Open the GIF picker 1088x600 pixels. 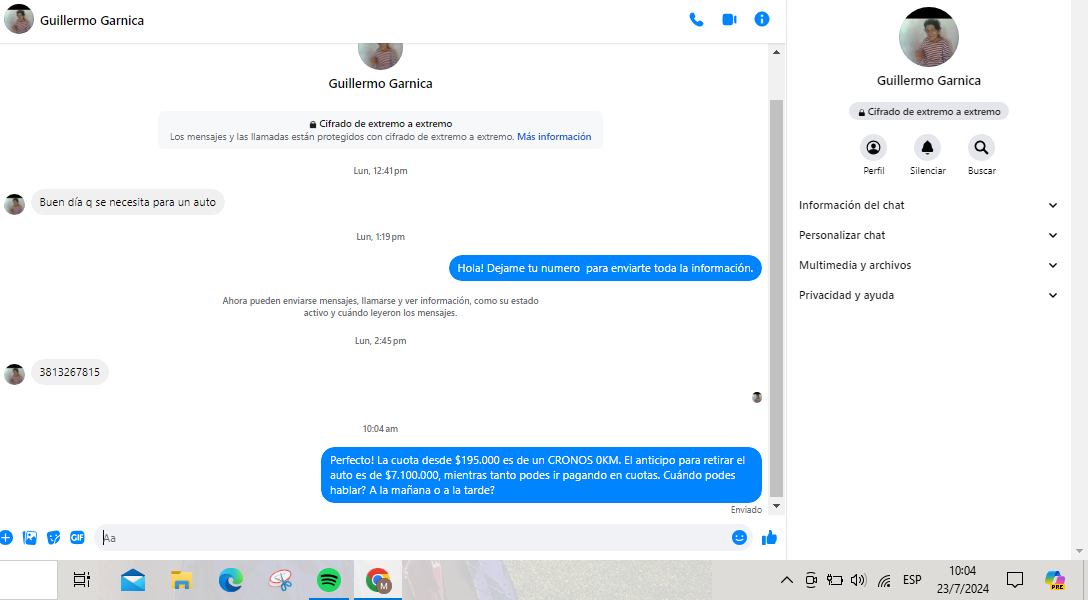pyautogui.click(x=77, y=537)
